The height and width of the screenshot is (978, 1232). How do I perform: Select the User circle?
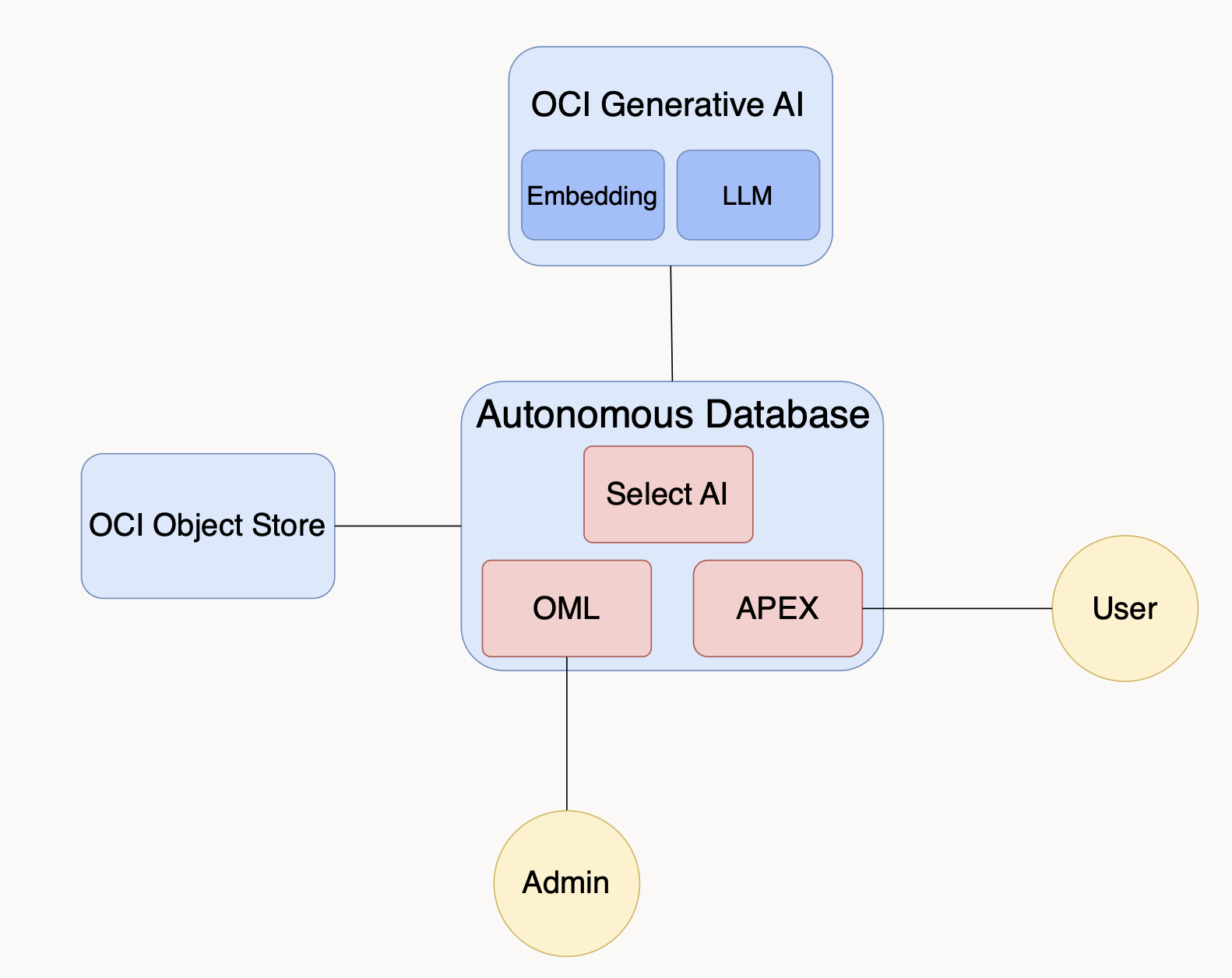(x=1125, y=646)
